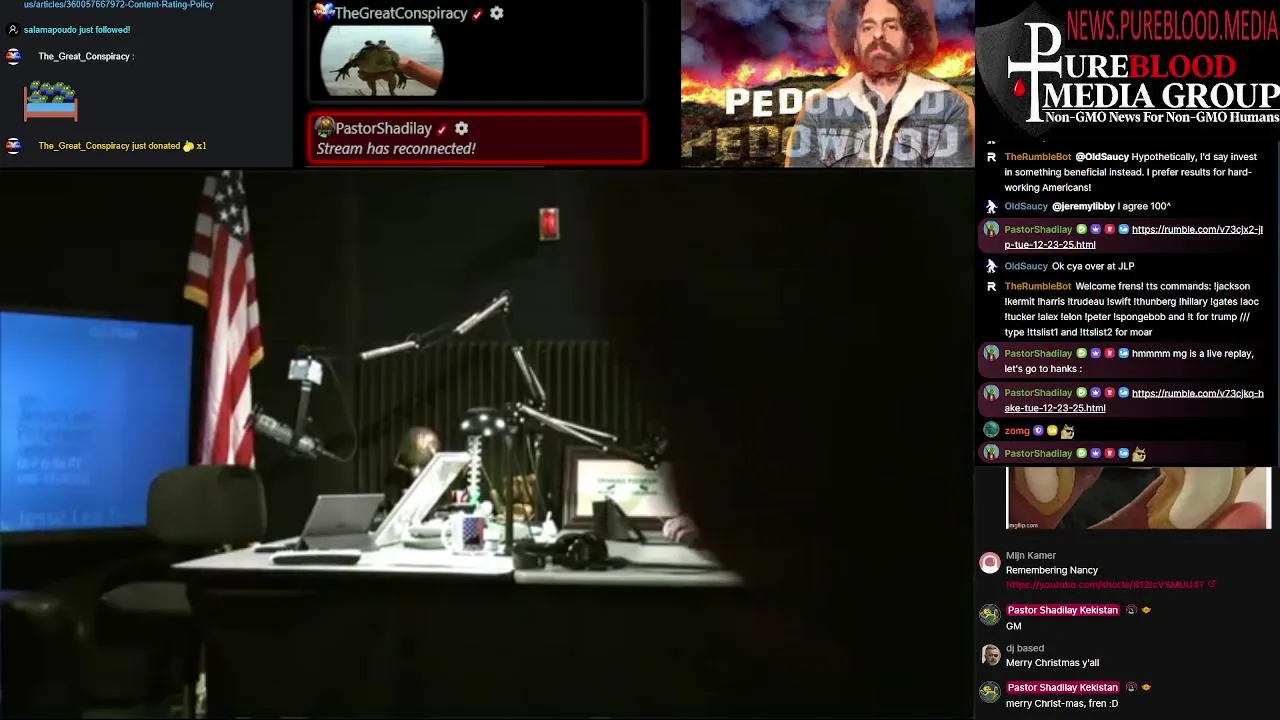Click 'merry Christ-mas, fren :D' message

pos(1062,704)
